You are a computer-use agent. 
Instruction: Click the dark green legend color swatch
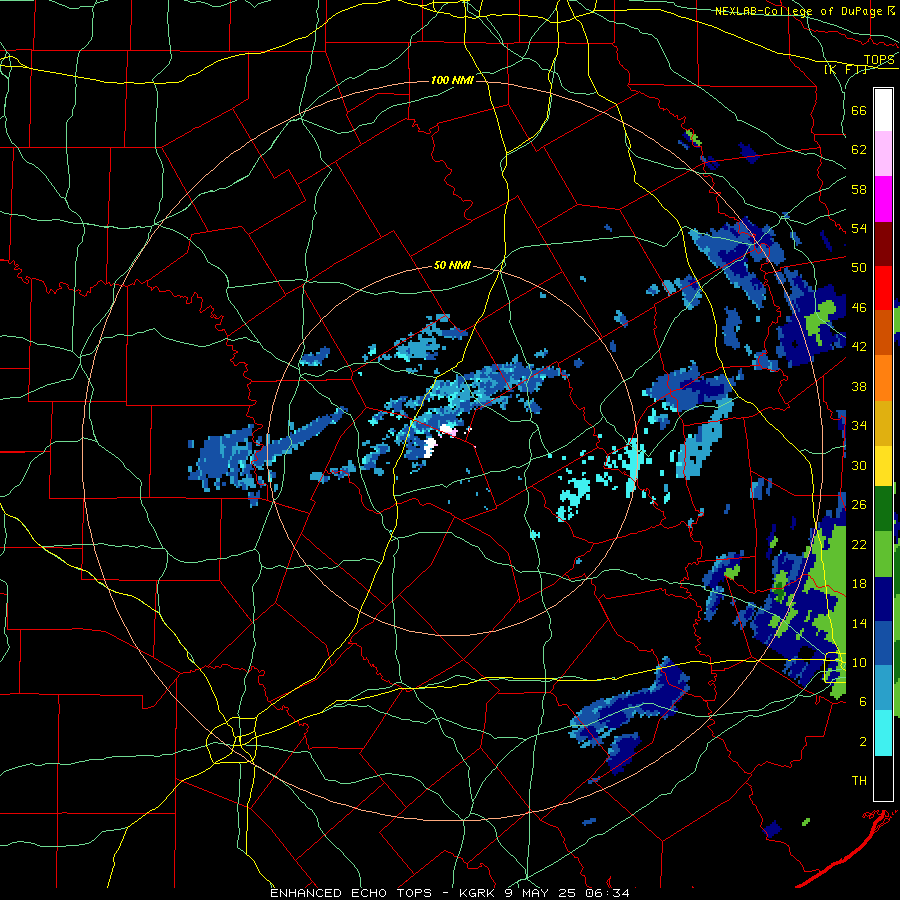tap(883, 508)
